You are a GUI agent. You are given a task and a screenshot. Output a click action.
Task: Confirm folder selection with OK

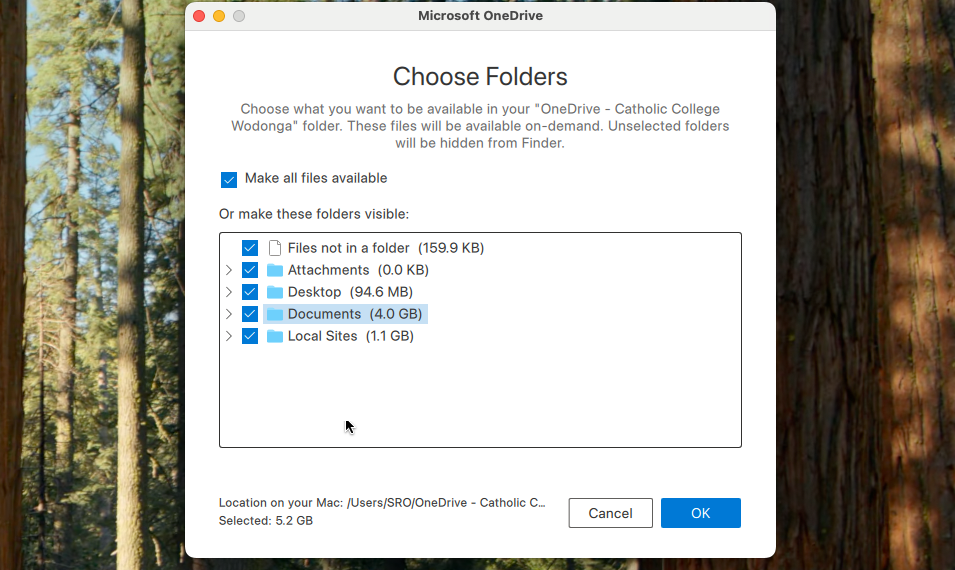700,513
